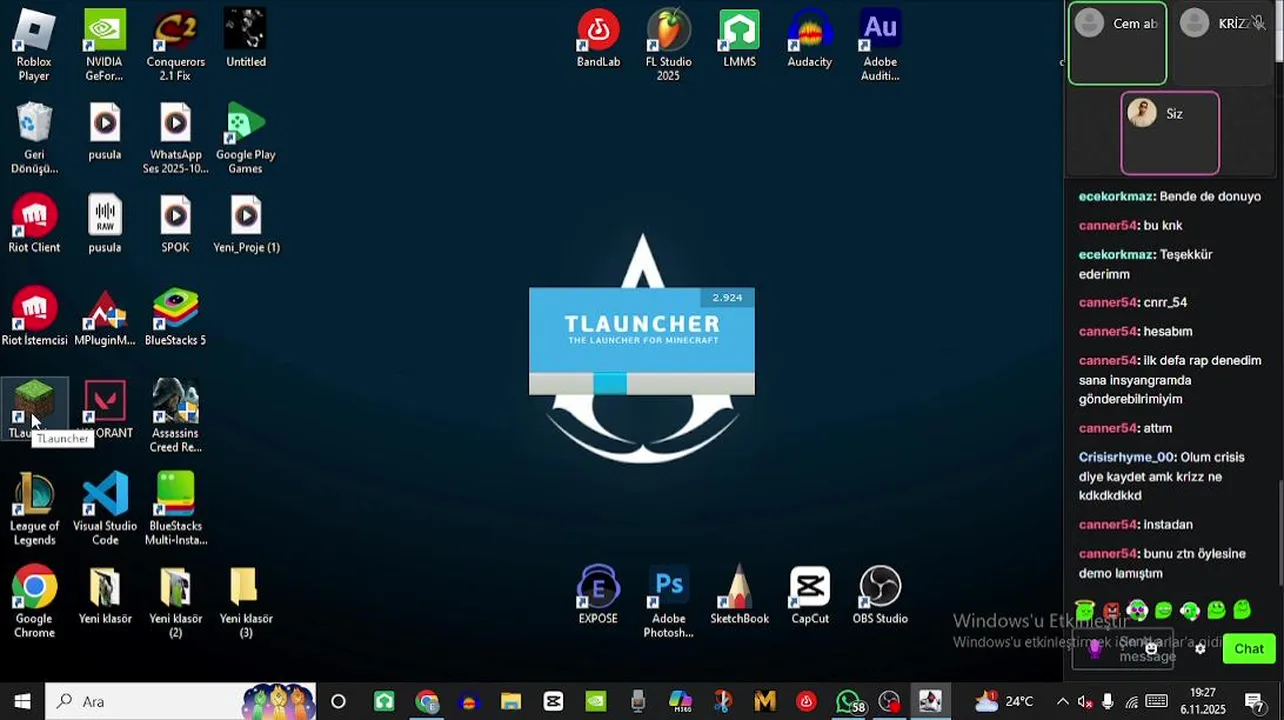Launch BandLab desktop shortcut
Image resolution: width=1284 pixels, height=720 pixels.
pos(598,40)
